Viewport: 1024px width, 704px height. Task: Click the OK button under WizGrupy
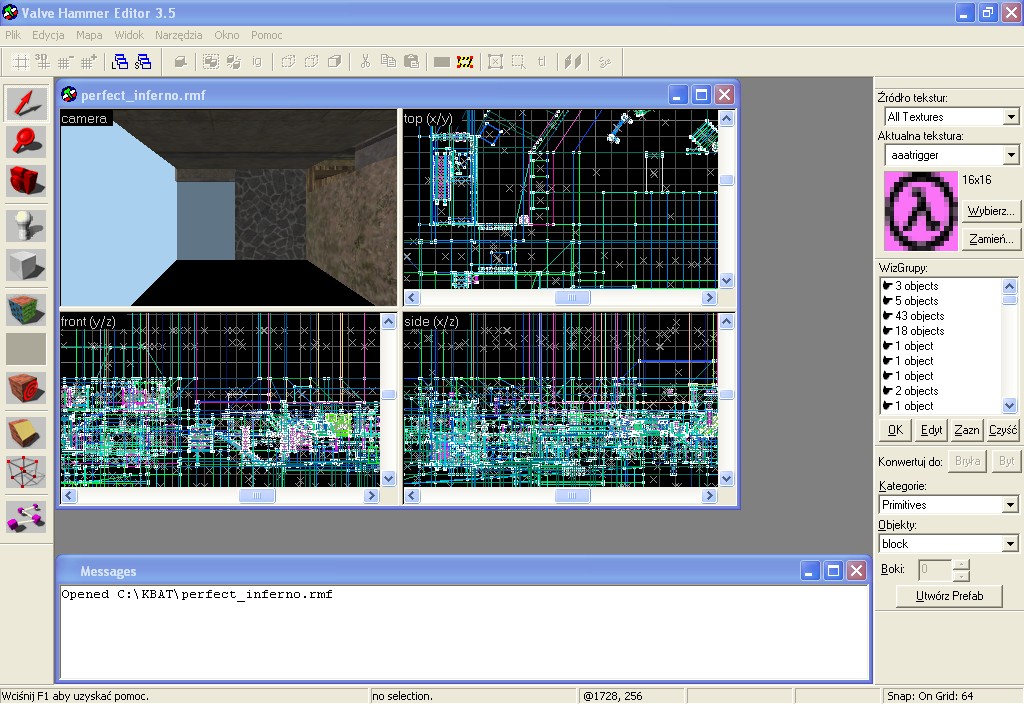(x=895, y=430)
